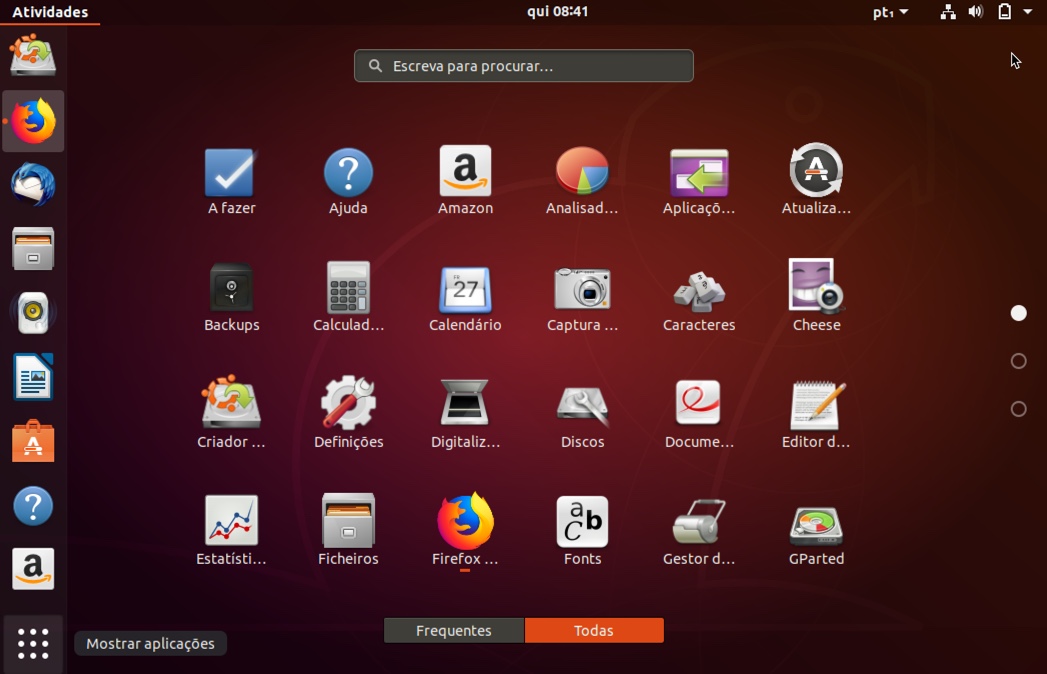Open the network indicator menu

[x=947, y=12]
